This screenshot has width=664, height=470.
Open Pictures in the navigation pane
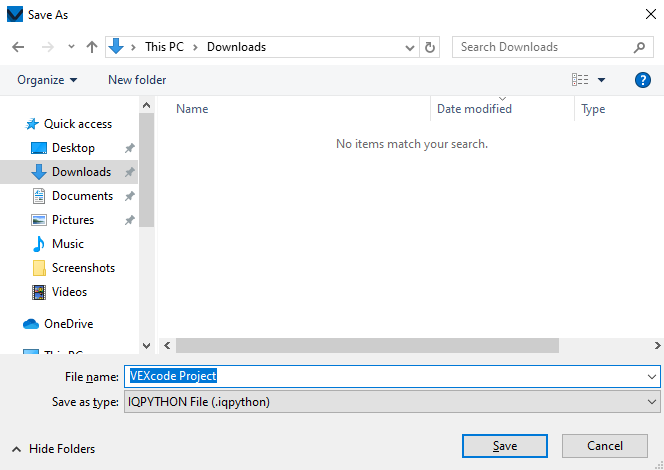pos(63,220)
